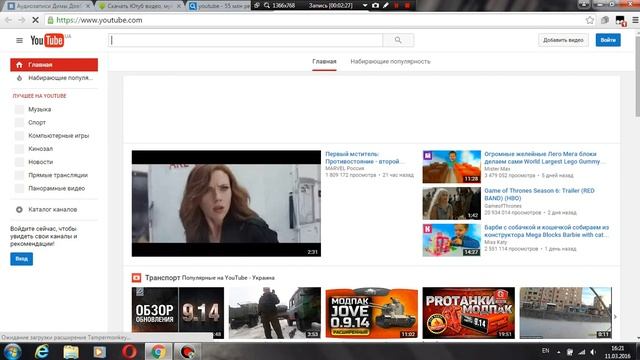Open the МОДПАК JOVE 0.9.14 thumbnail
The height and width of the screenshot is (360, 640).
click(x=371, y=313)
